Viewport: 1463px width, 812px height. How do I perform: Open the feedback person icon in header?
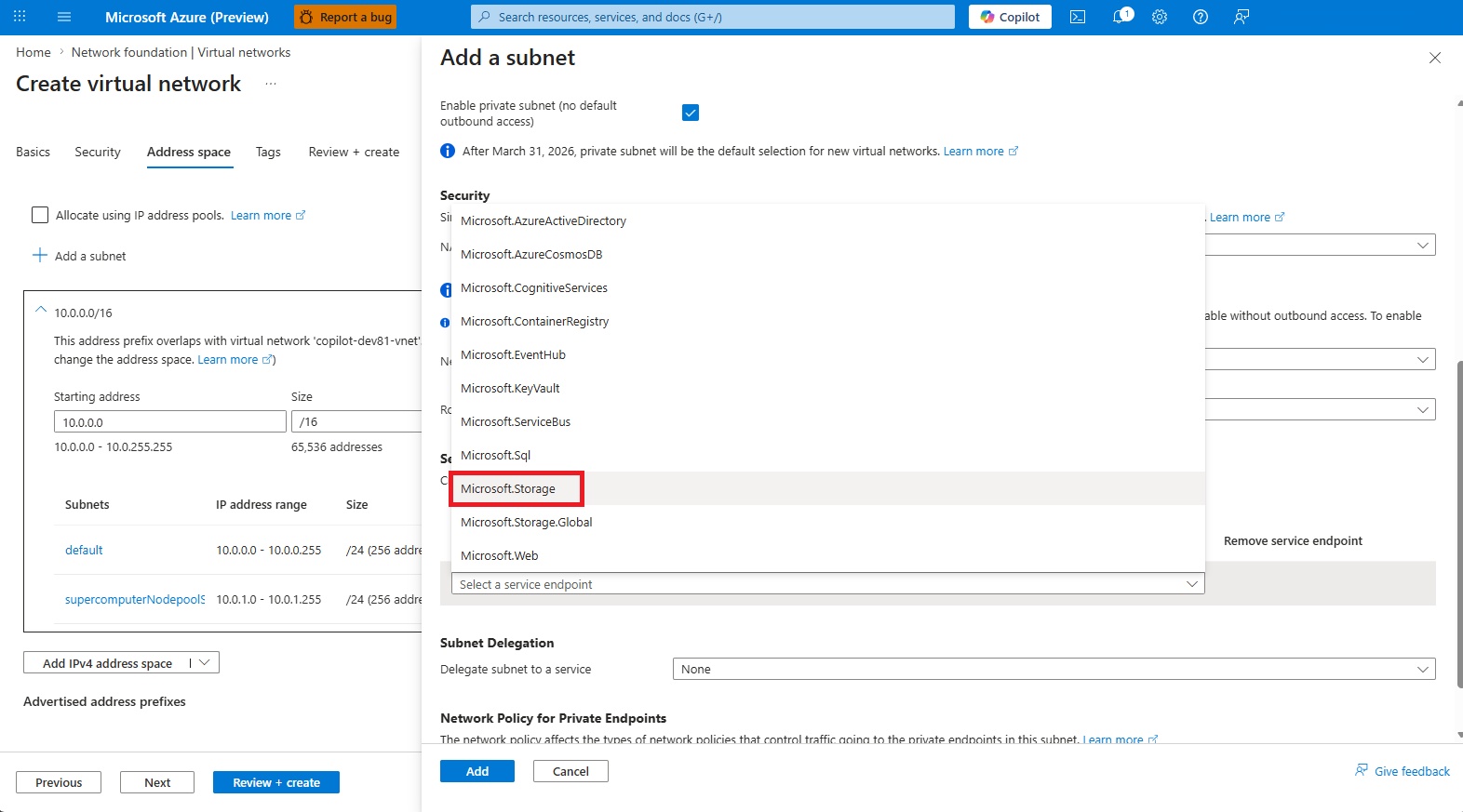[1242, 17]
